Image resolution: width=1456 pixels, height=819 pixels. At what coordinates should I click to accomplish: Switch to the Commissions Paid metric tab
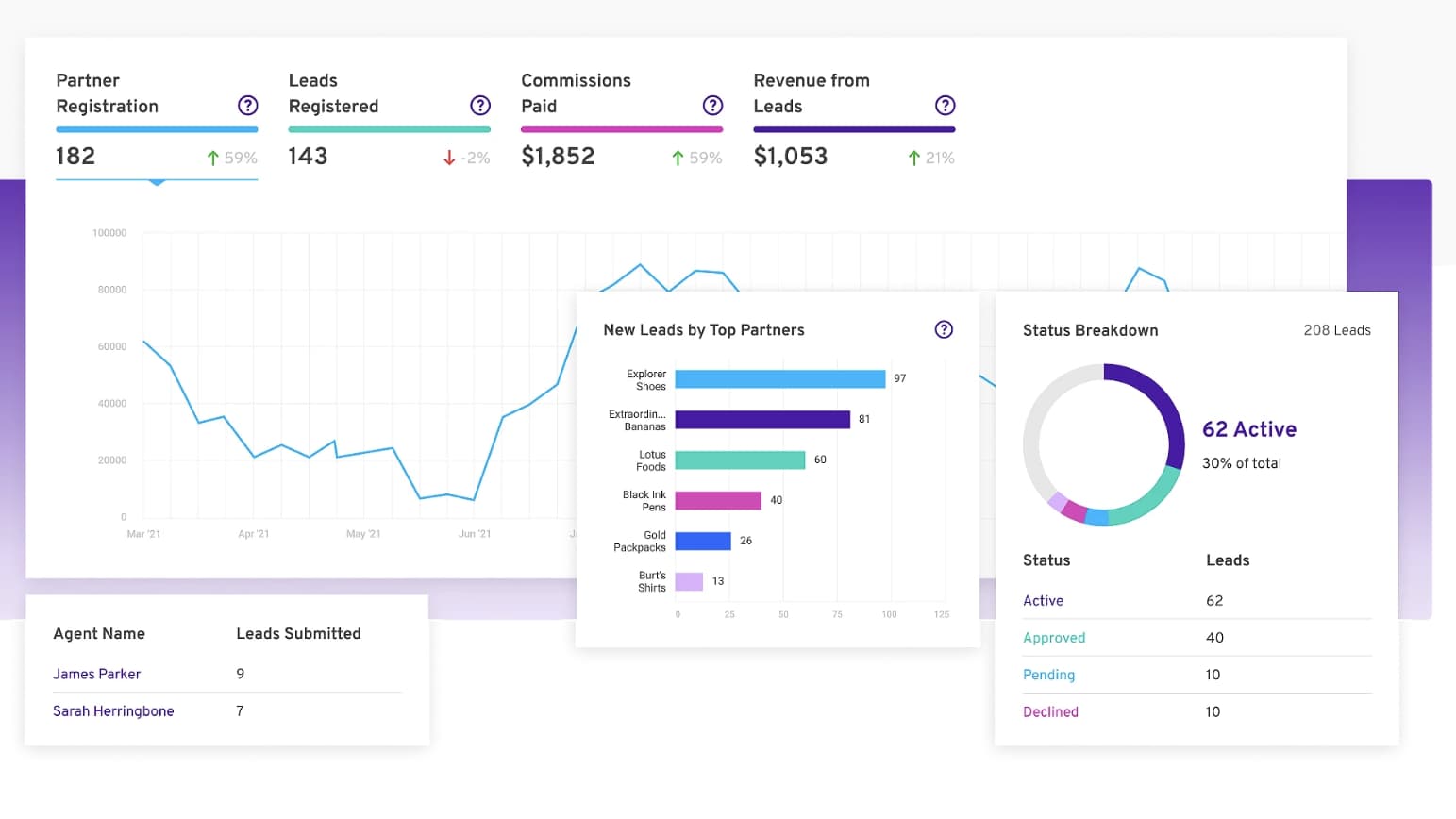576,93
